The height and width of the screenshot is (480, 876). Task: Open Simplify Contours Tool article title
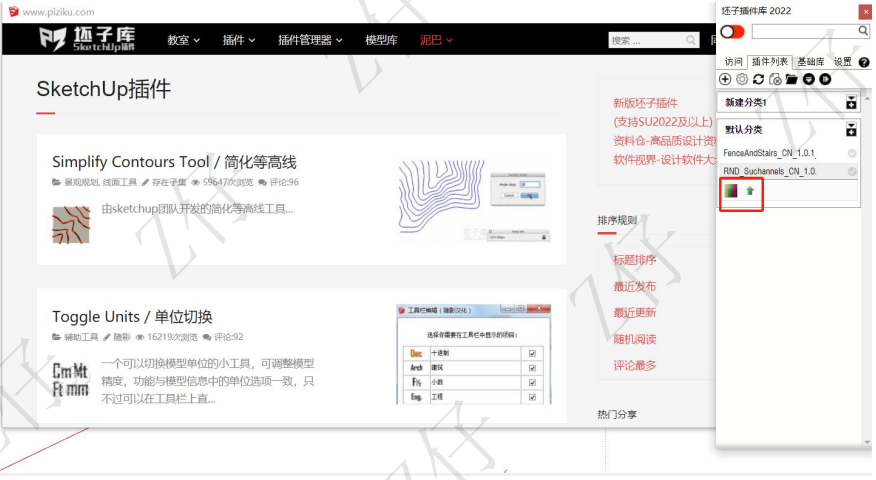pyautogui.click(x=174, y=162)
